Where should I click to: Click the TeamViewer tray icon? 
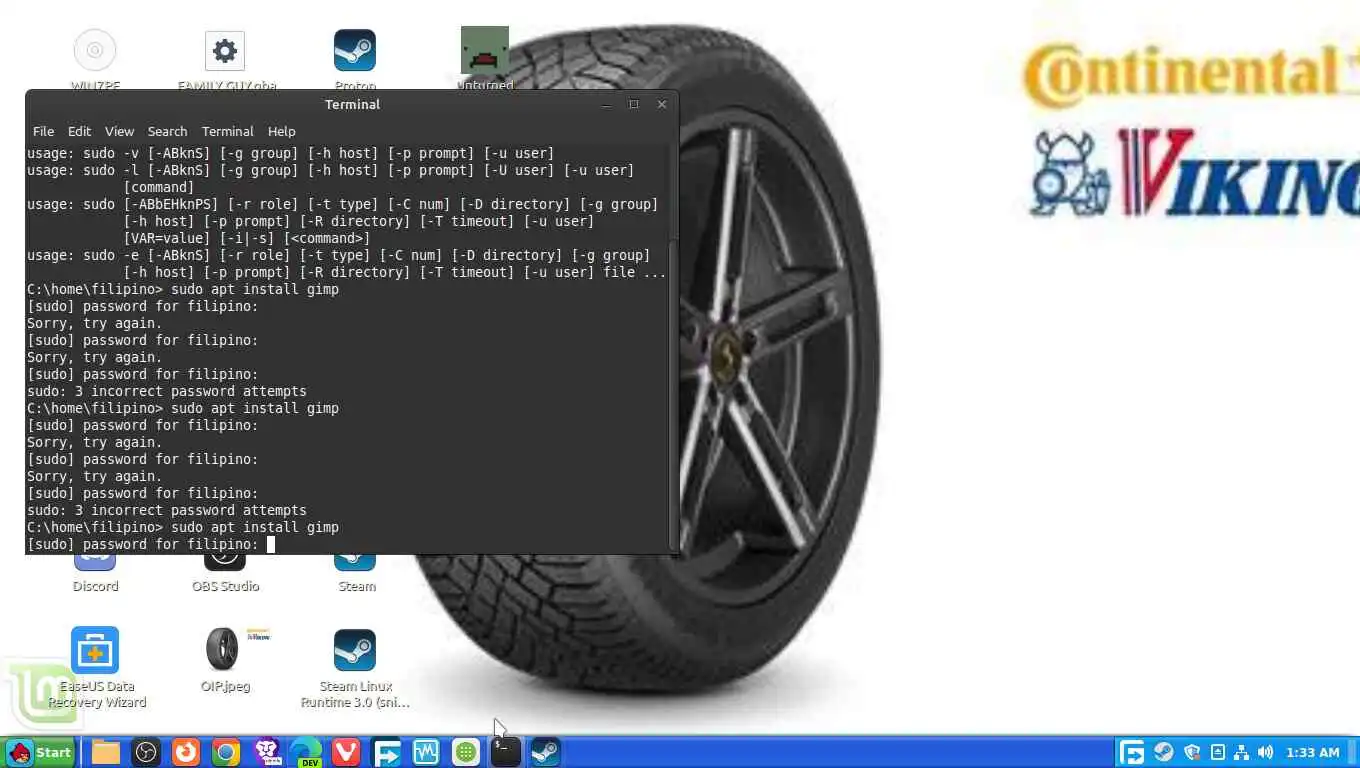tap(1132, 752)
